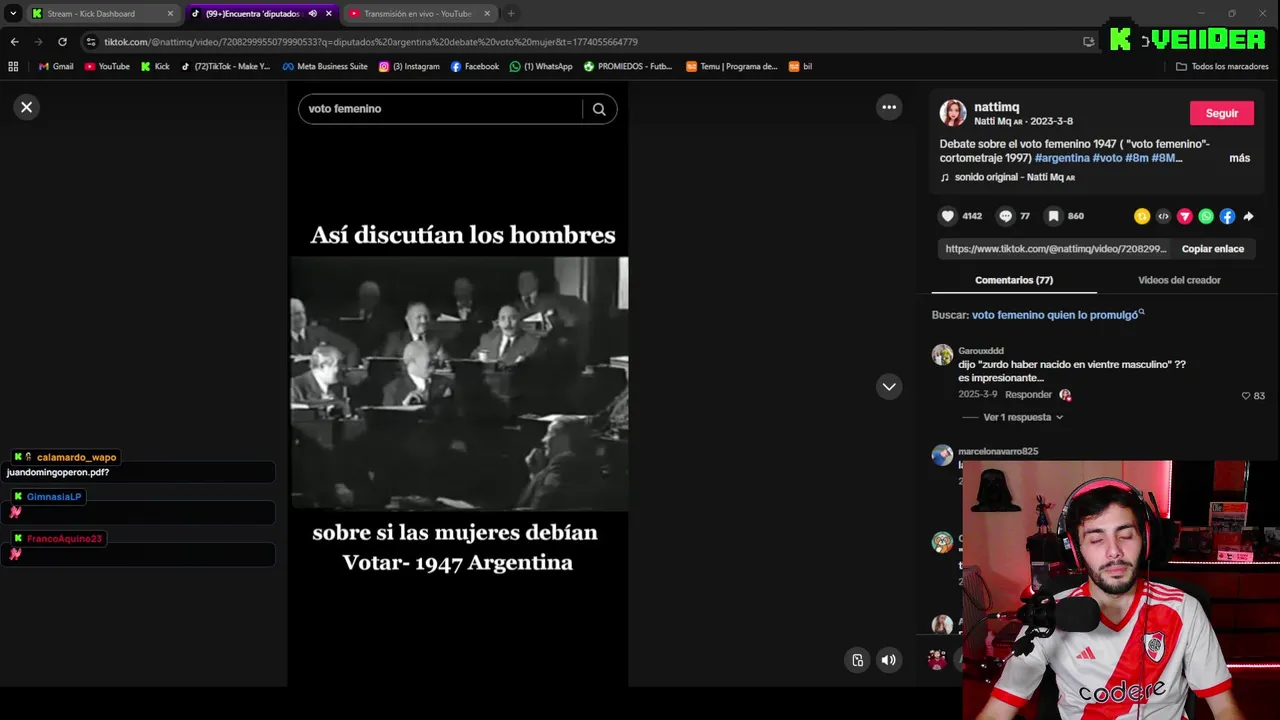
Task: Open the Temu bookmark
Action: [732, 67]
